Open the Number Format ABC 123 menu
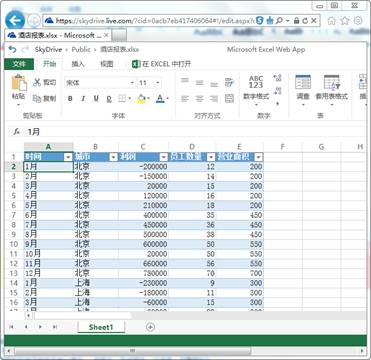This screenshot has width=371, height=360. coord(256,89)
